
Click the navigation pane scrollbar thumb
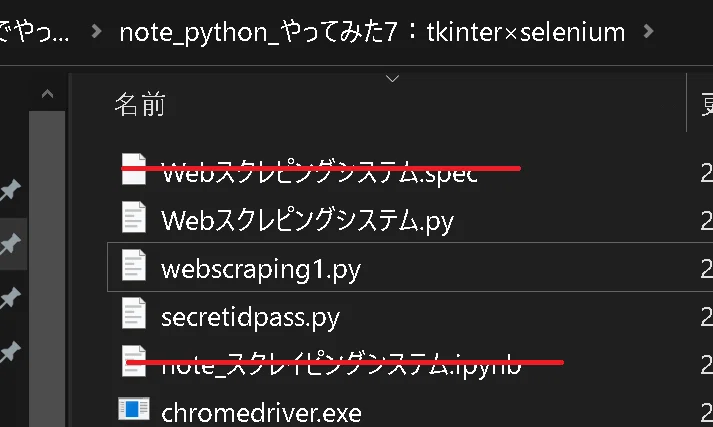(47, 268)
